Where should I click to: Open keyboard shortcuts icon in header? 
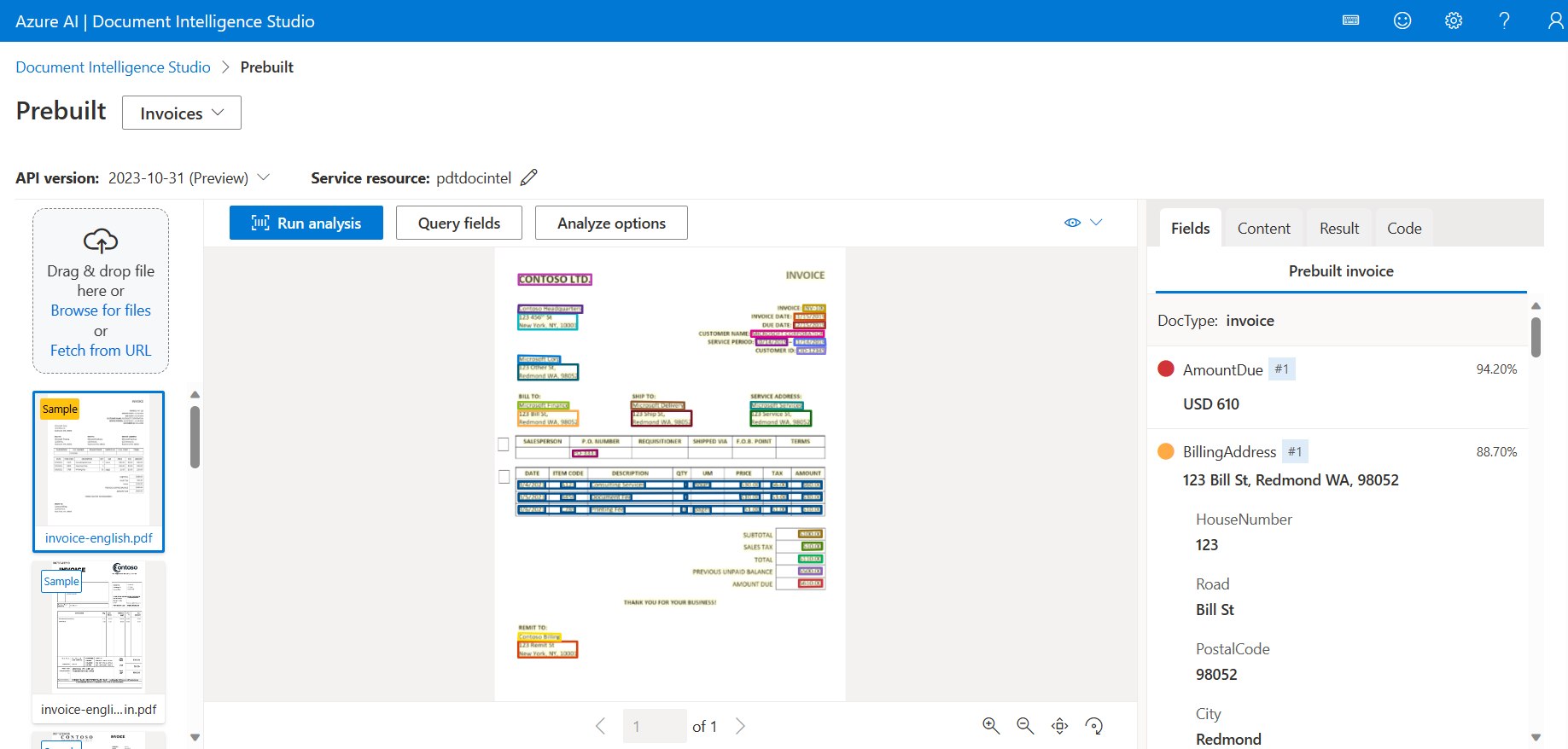[x=1350, y=20]
